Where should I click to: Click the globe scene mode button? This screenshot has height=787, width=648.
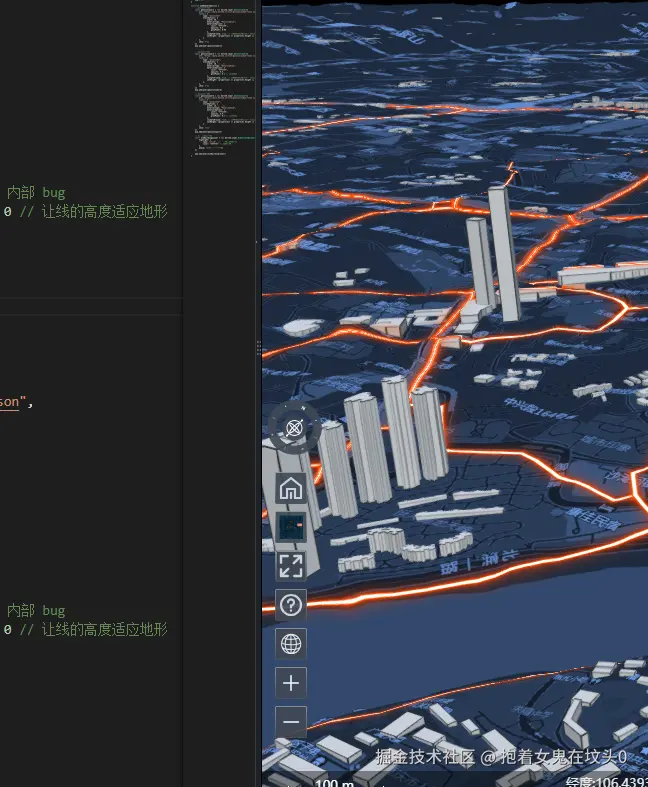(x=291, y=644)
